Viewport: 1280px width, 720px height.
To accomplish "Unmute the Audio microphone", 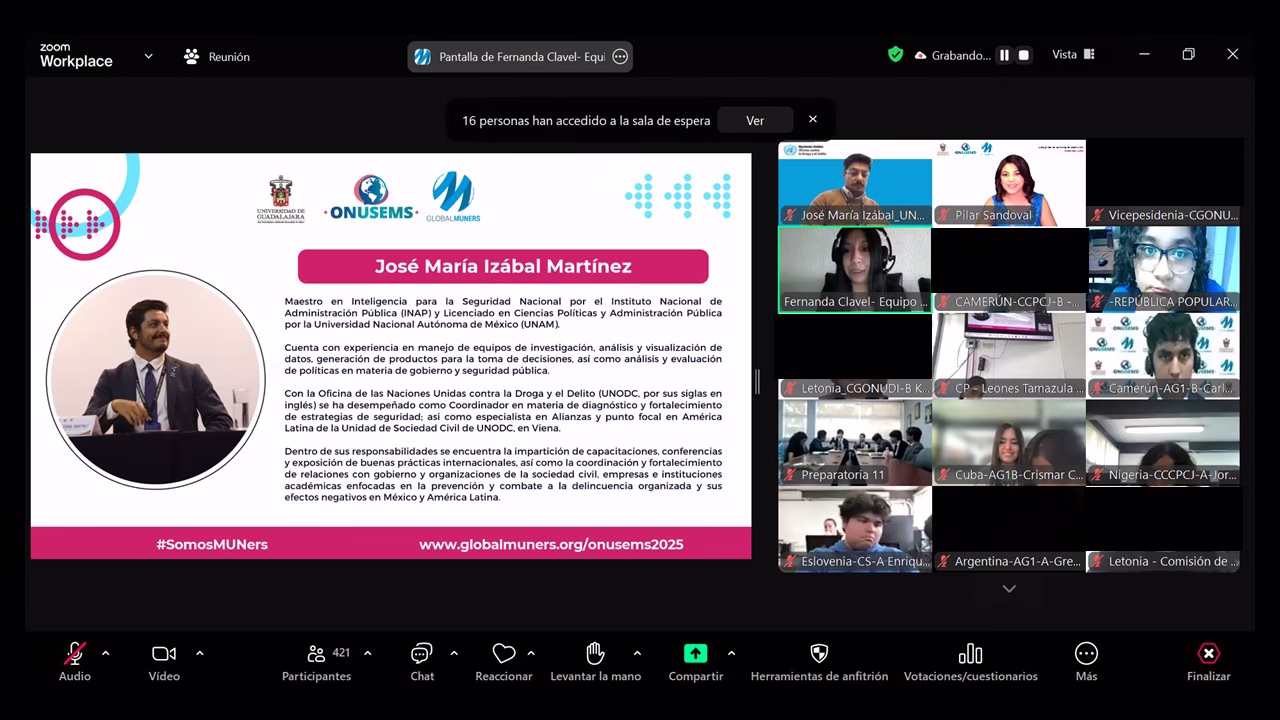I will [75, 654].
